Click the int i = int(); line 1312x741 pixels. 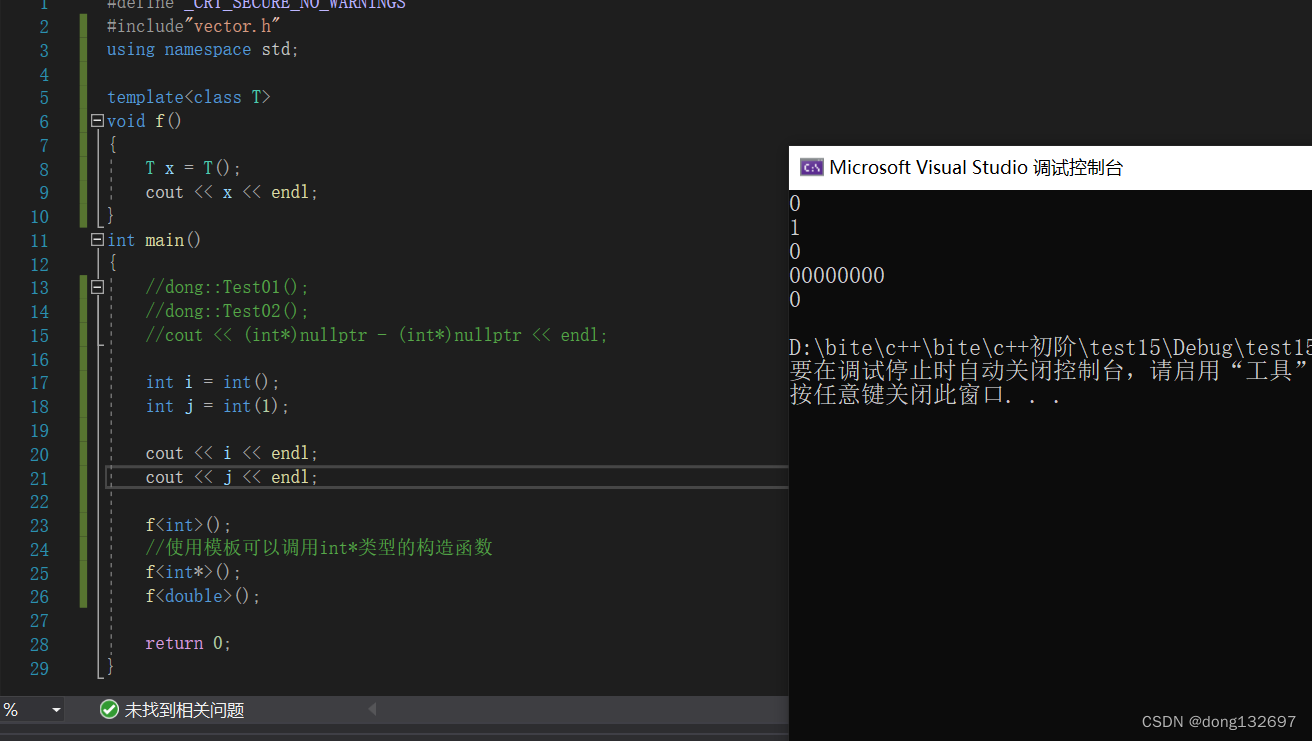click(x=213, y=382)
